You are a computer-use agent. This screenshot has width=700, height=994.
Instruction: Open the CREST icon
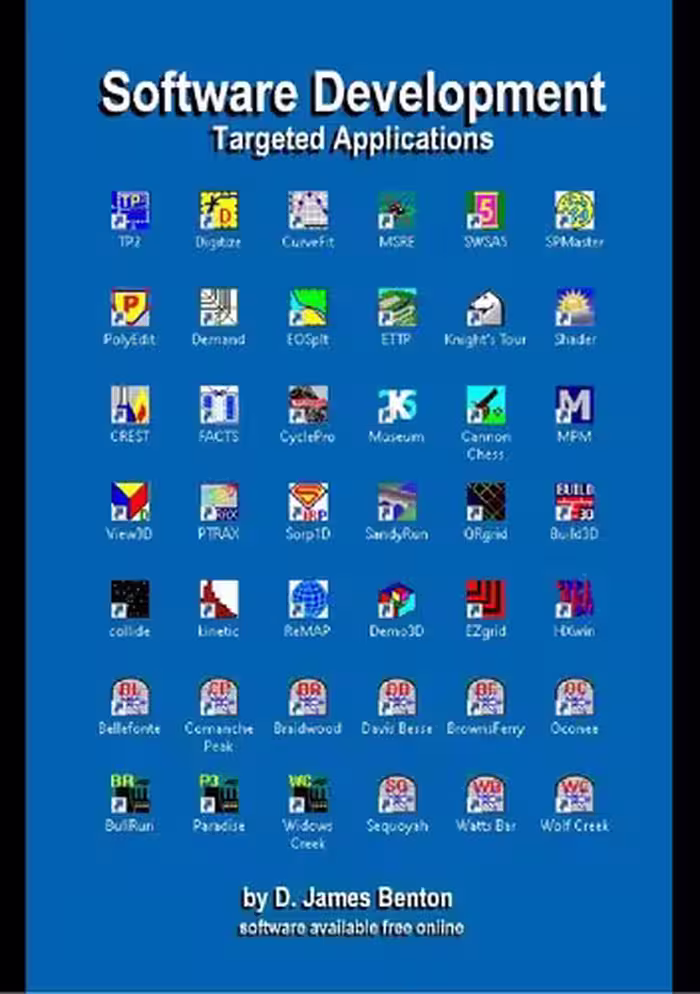pyautogui.click(x=130, y=404)
